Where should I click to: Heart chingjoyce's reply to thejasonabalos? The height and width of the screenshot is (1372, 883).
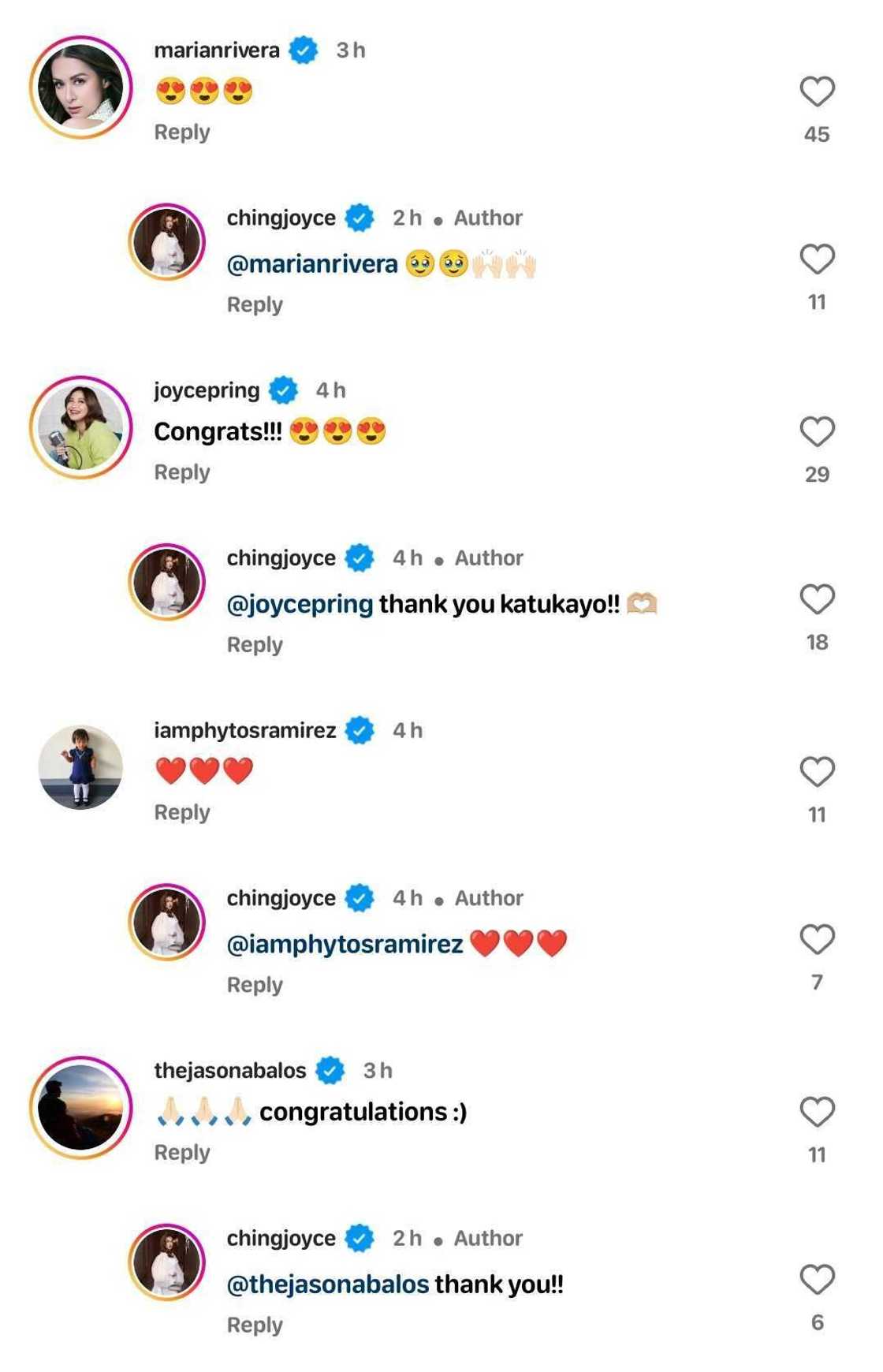[x=817, y=1280]
